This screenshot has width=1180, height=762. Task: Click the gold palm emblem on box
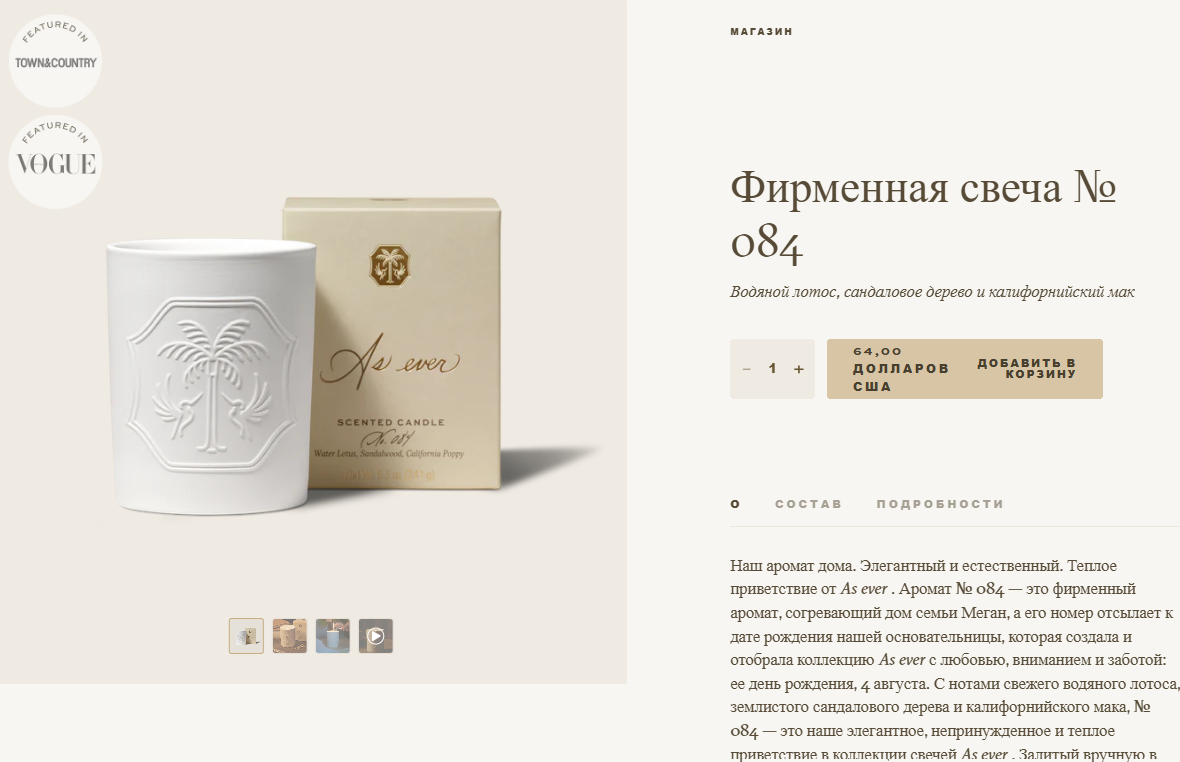(389, 265)
